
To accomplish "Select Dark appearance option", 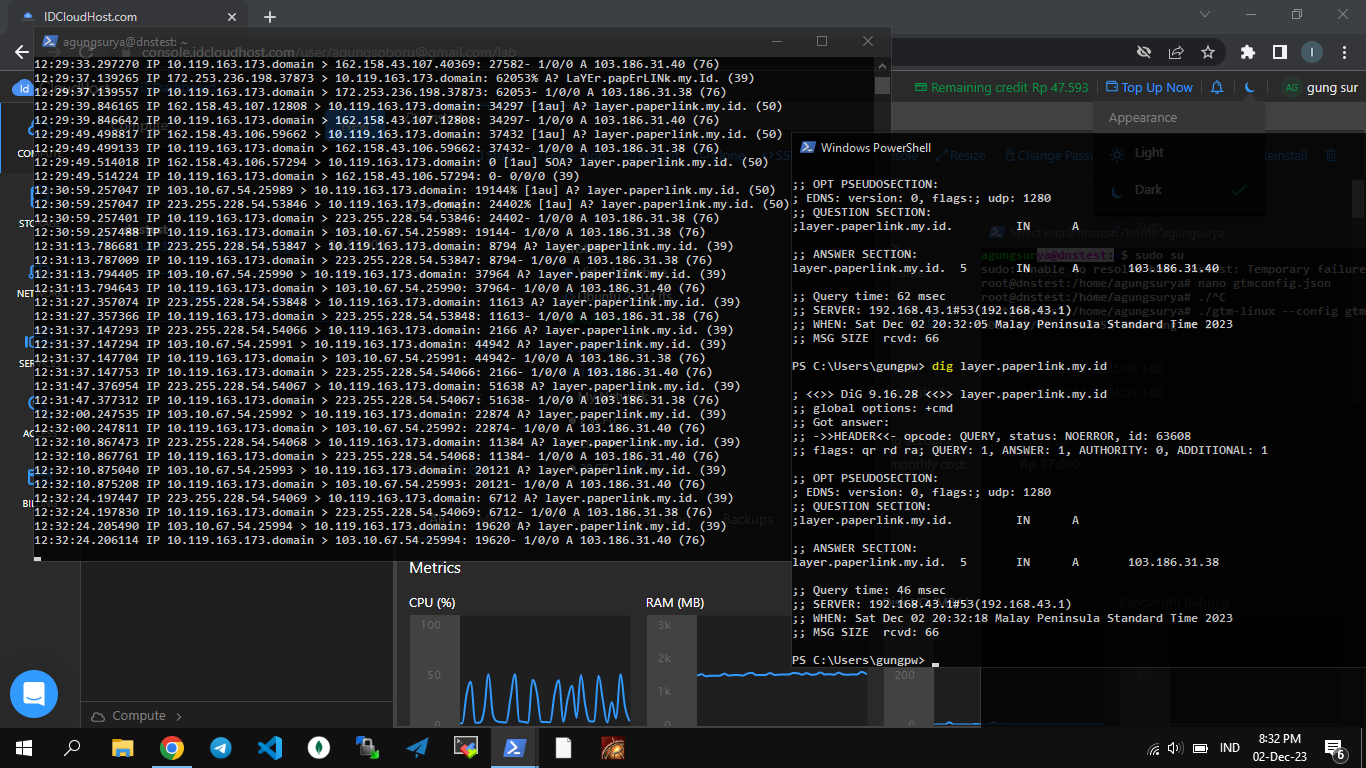I will [1149, 190].
